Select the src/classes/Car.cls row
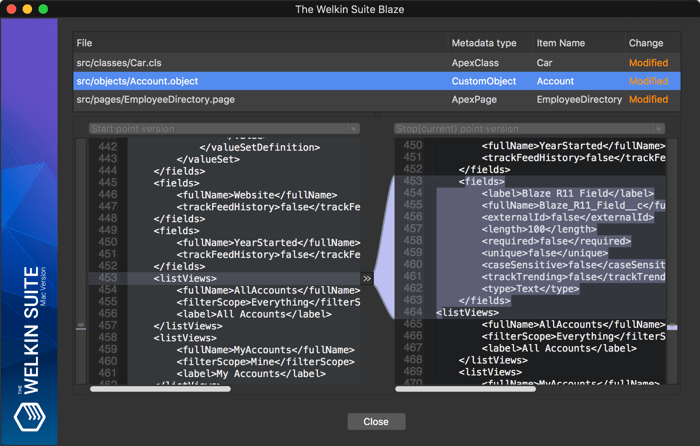Screen dimensions: 700x446 click(x=377, y=63)
